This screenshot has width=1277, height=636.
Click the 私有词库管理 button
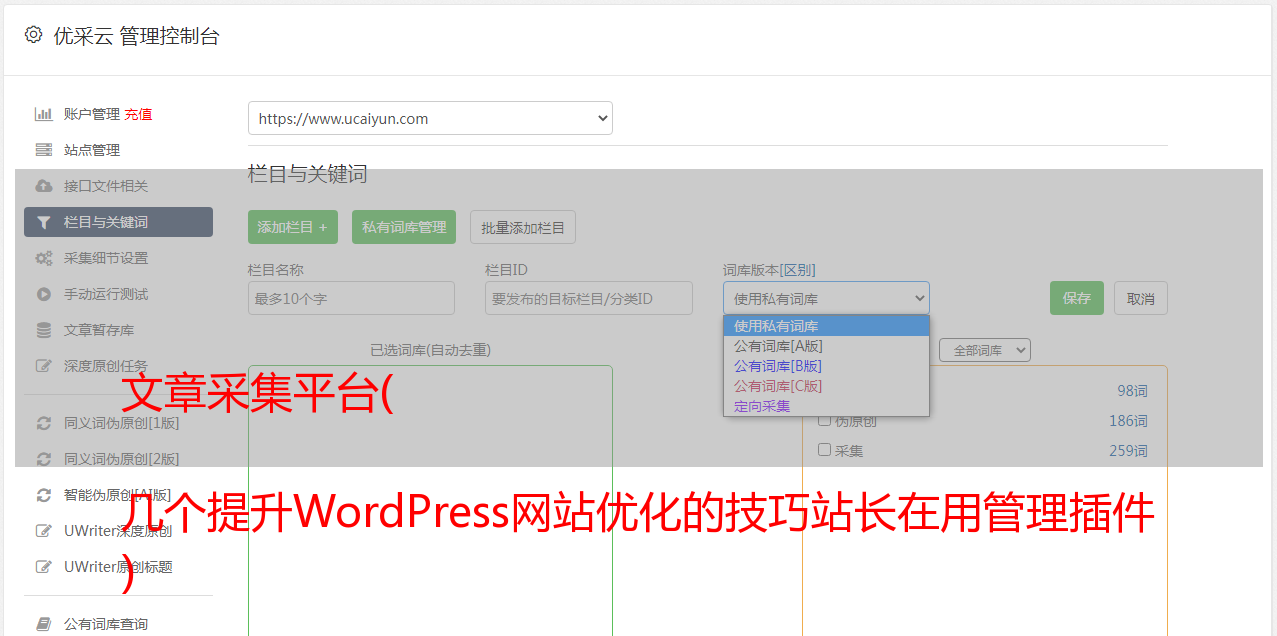coord(404,227)
